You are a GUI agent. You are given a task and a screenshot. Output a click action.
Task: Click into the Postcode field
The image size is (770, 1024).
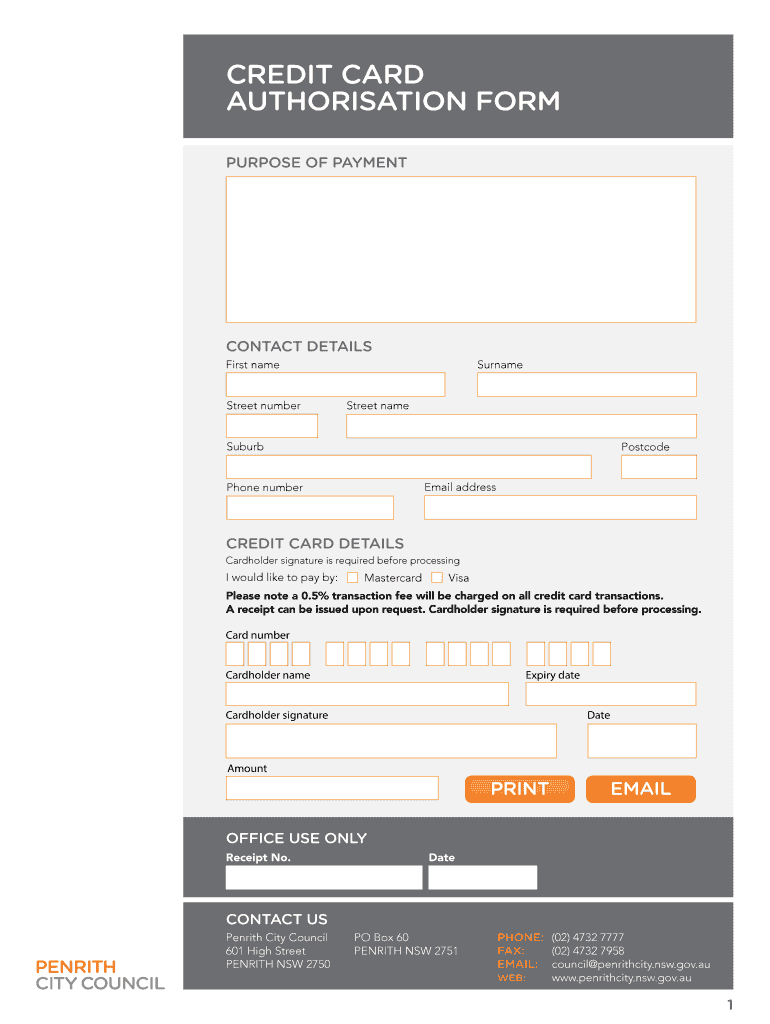pos(658,467)
